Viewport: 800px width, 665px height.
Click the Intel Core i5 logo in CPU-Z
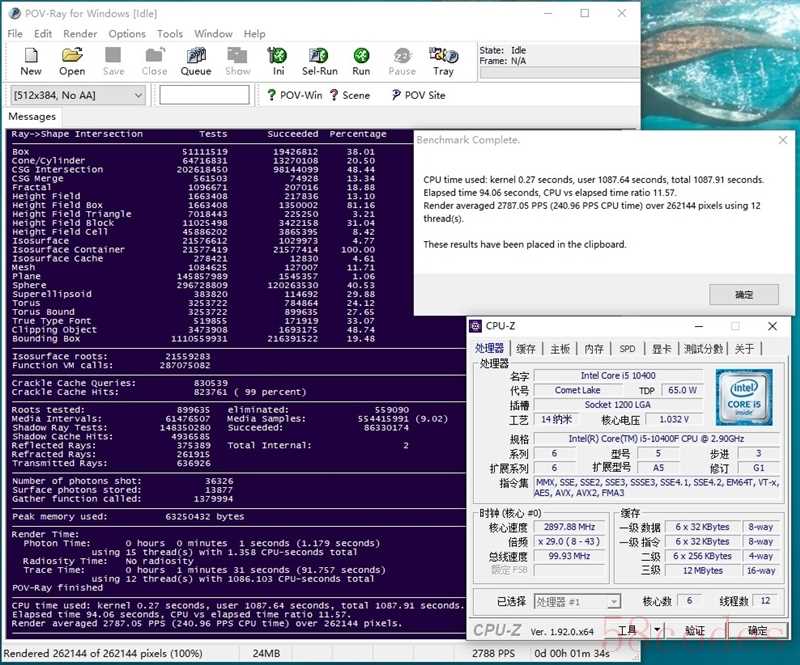[744, 398]
